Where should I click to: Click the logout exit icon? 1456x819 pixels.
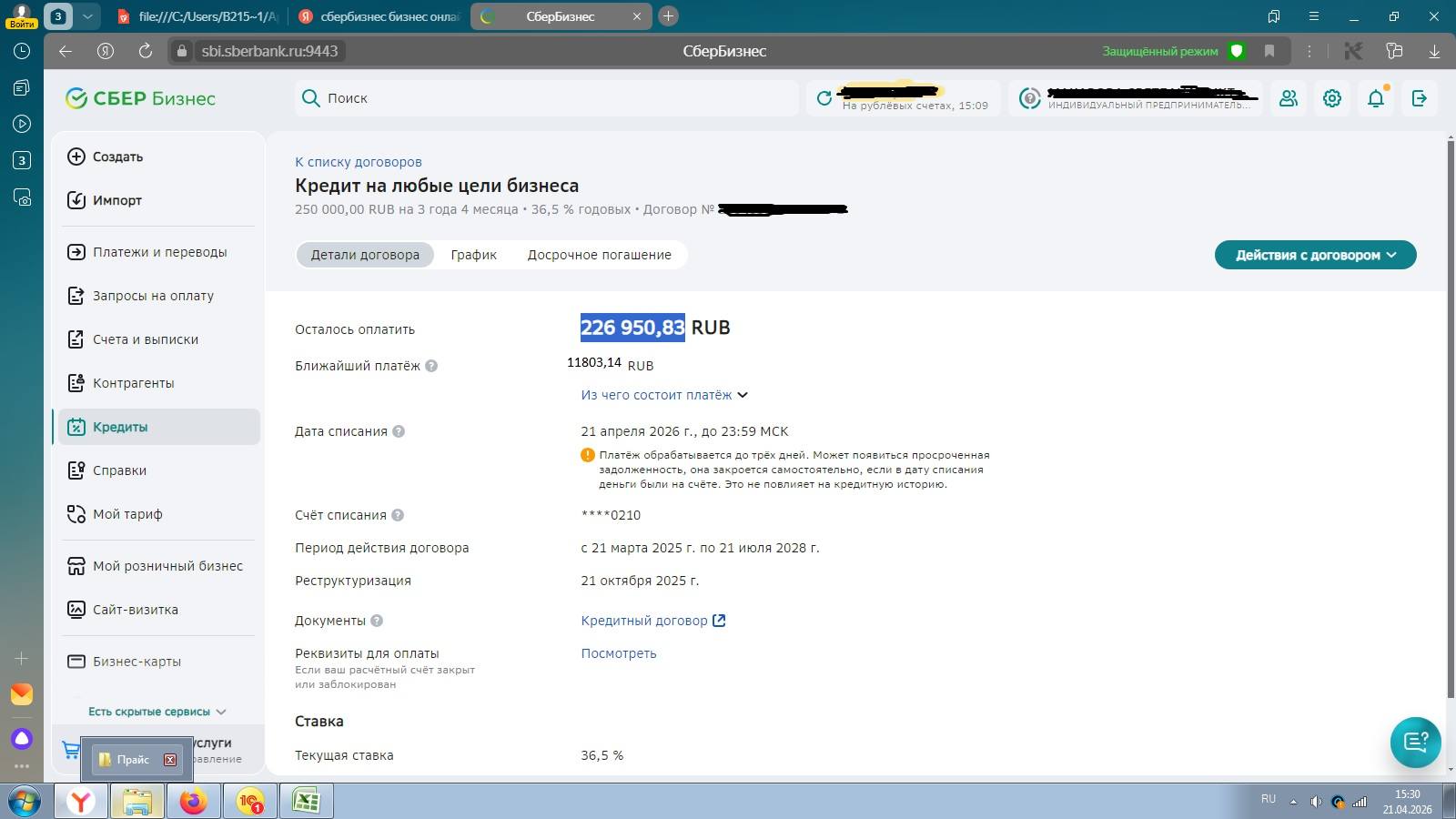tap(1419, 98)
